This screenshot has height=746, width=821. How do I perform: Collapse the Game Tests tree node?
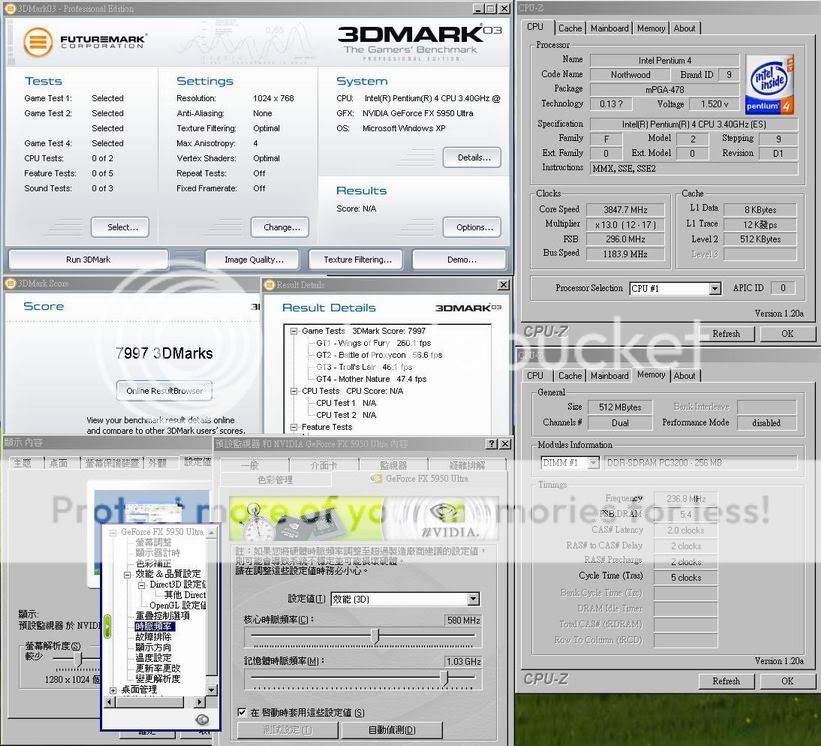pyautogui.click(x=294, y=331)
